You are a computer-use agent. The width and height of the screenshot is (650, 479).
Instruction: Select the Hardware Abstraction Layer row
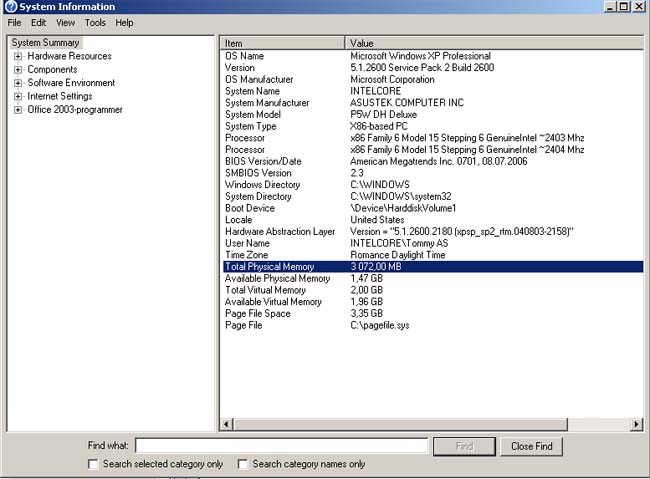pos(433,231)
